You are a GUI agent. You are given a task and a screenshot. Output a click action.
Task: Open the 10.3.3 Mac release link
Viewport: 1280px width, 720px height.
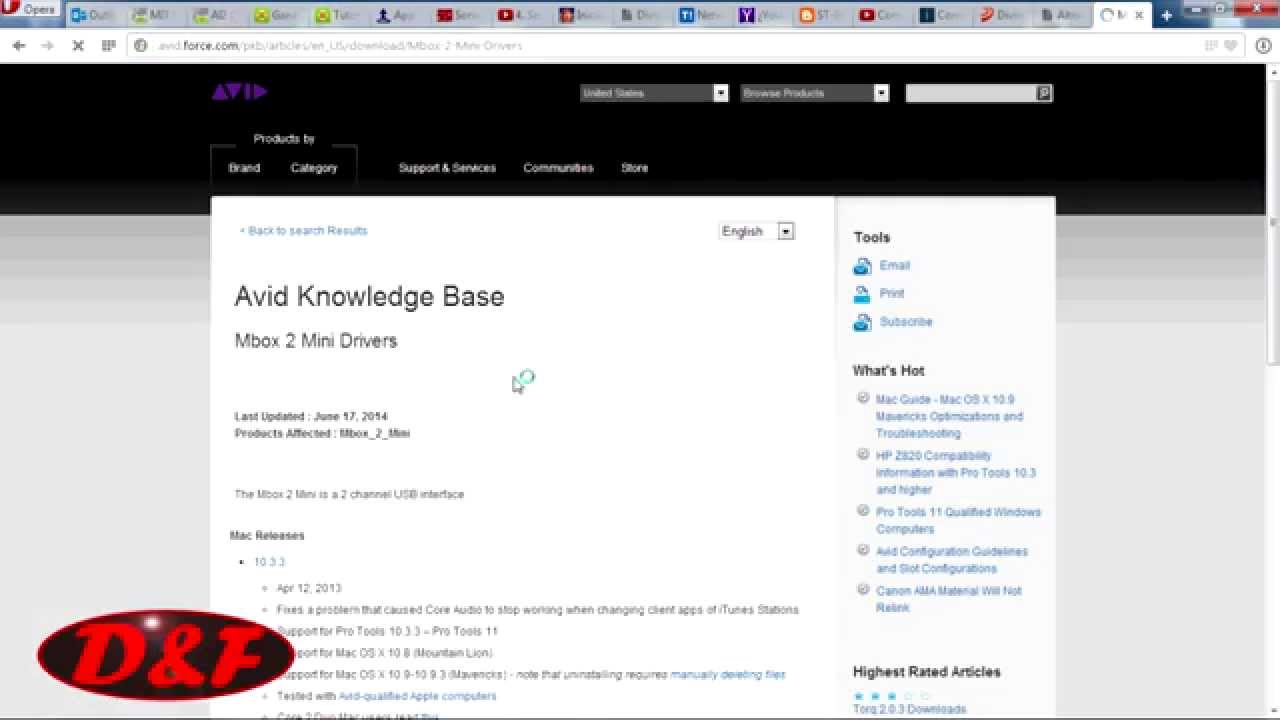pyautogui.click(x=269, y=562)
